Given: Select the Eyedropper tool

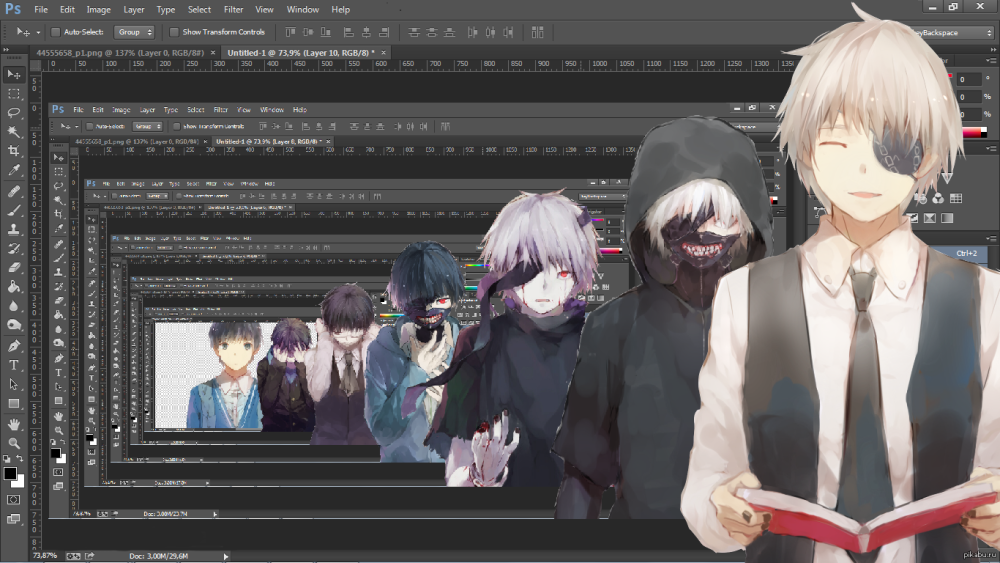Looking at the screenshot, I should click(x=13, y=170).
